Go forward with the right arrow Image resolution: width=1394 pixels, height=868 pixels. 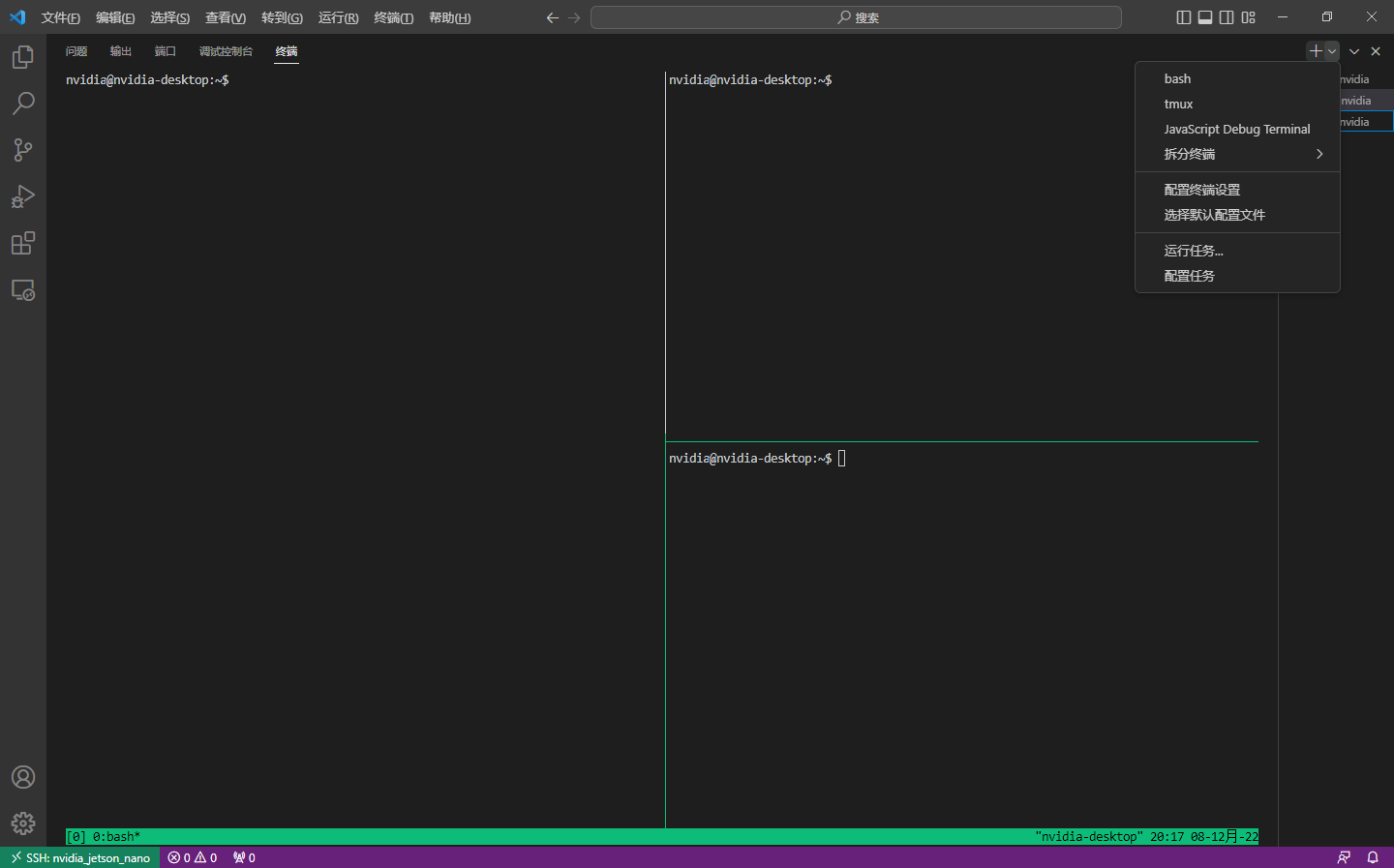click(575, 17)
